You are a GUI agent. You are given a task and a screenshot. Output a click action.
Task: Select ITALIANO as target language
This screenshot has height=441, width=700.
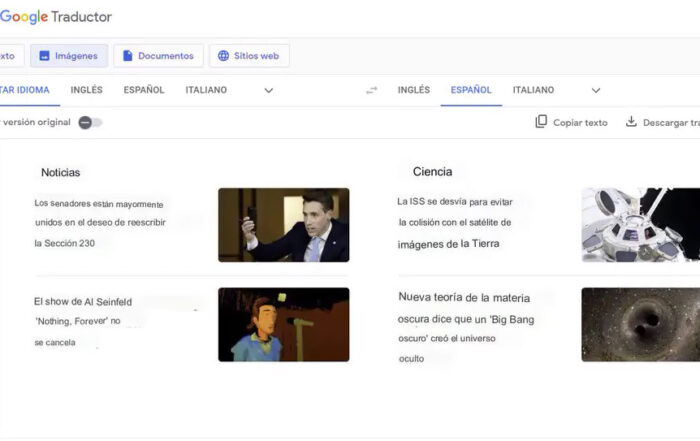(533, 90)
